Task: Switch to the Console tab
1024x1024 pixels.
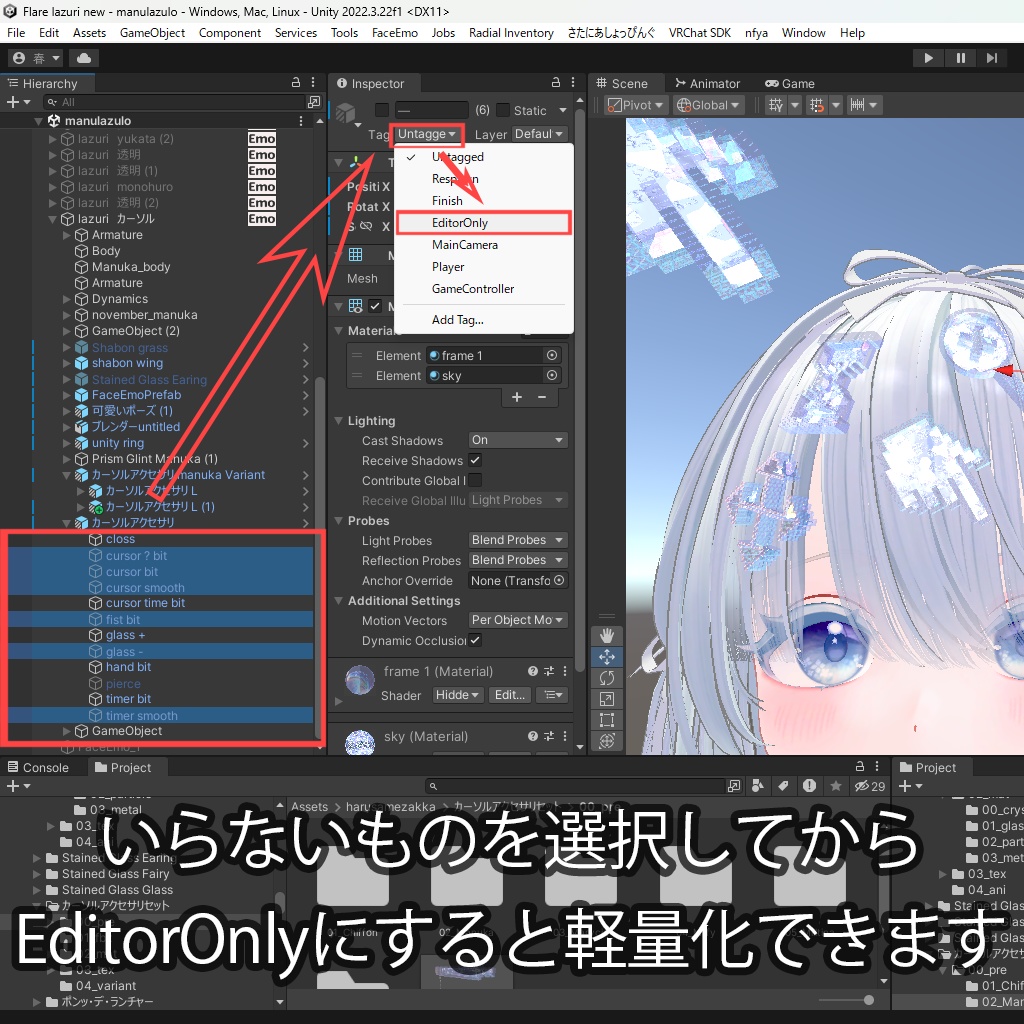Action: click(x=38, y=767)
